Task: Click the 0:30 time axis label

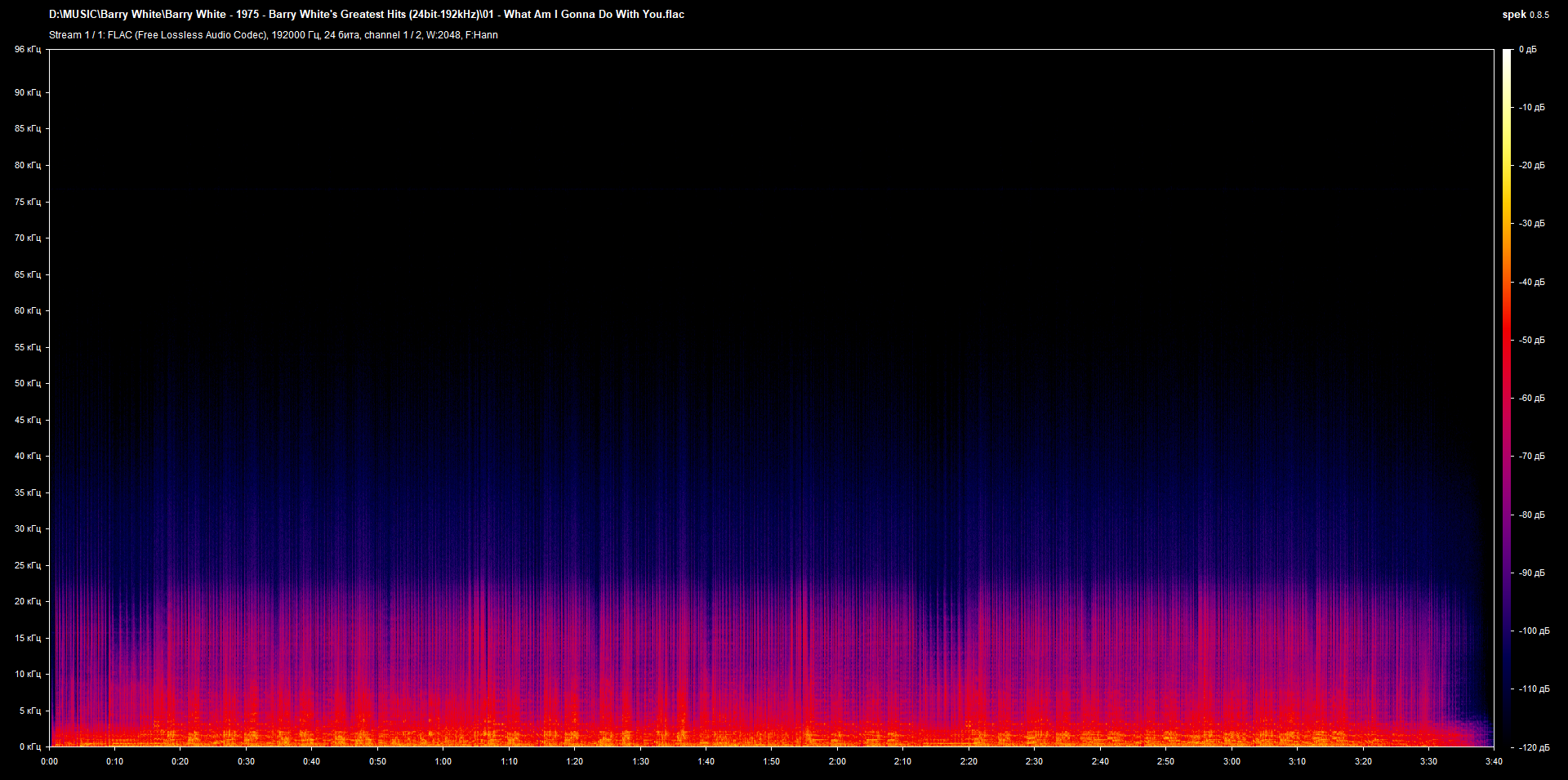Action: click(246, 761)
